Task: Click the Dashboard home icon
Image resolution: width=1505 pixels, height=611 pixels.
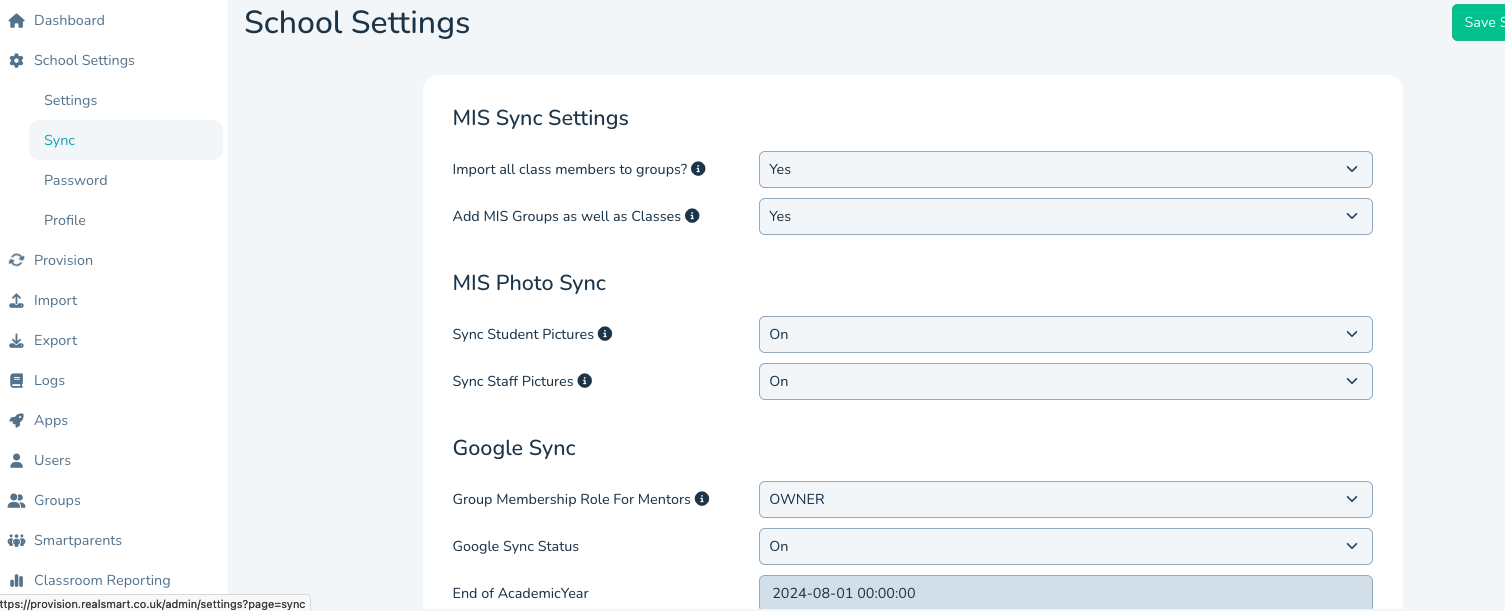Action: pos(16,20)
